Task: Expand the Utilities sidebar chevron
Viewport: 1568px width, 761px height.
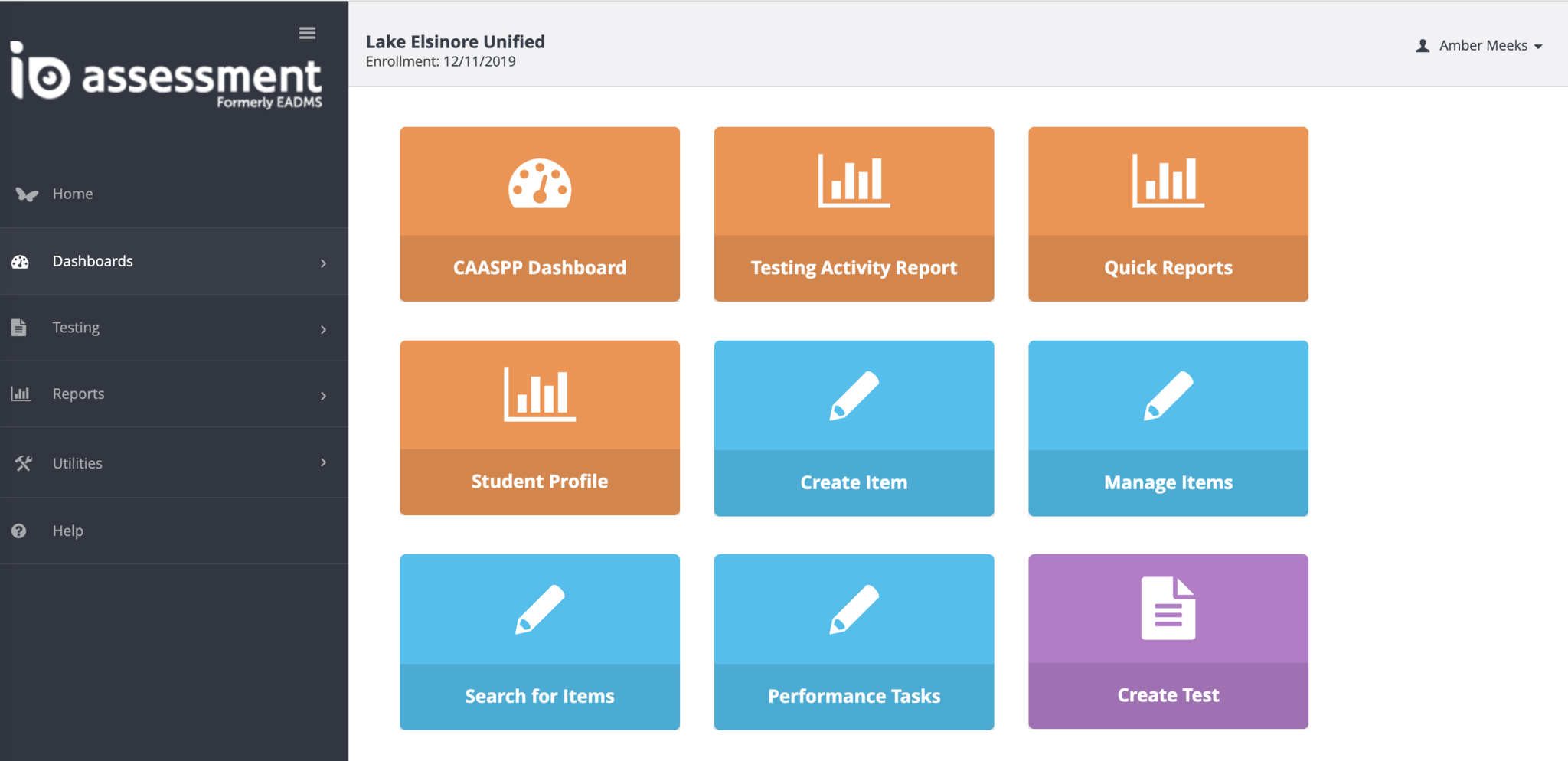Action: [x=323, y=462]
